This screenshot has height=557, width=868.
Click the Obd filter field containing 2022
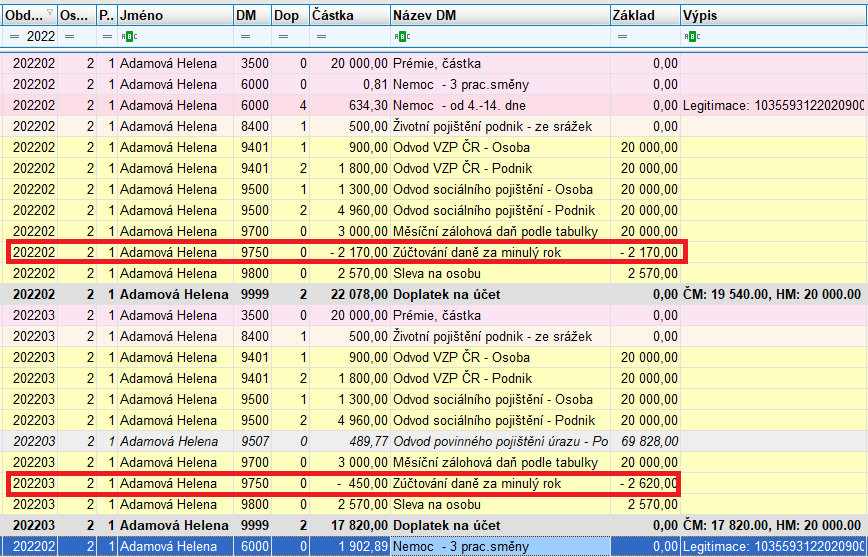tap(40, 36)
